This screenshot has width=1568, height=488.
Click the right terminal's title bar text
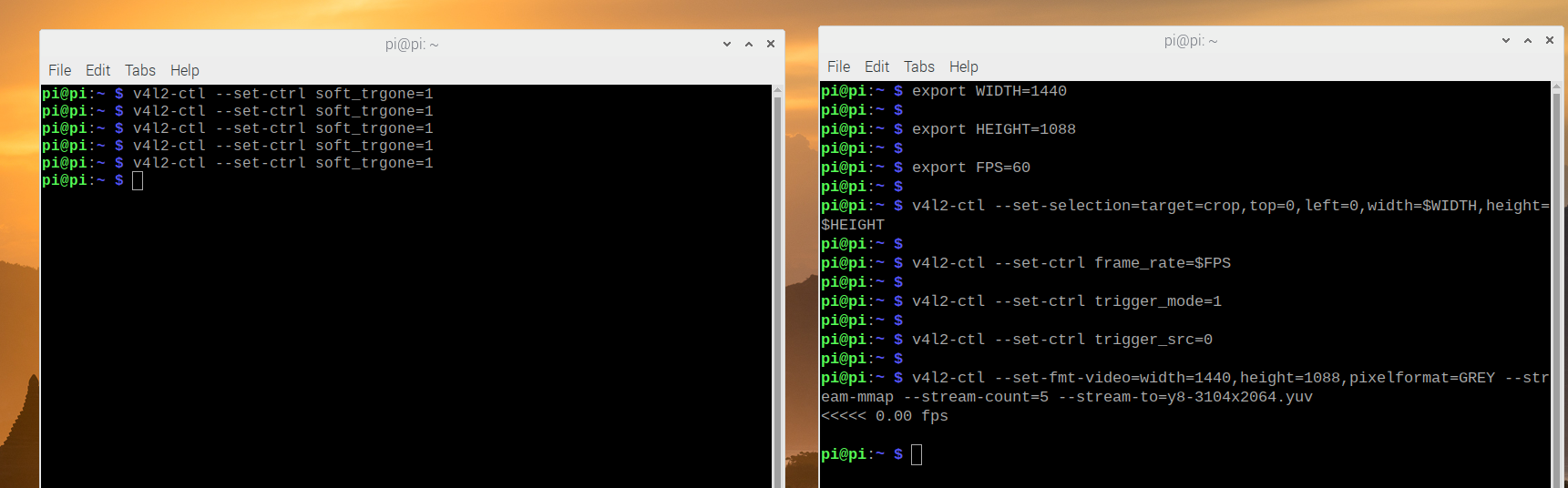1190,40
